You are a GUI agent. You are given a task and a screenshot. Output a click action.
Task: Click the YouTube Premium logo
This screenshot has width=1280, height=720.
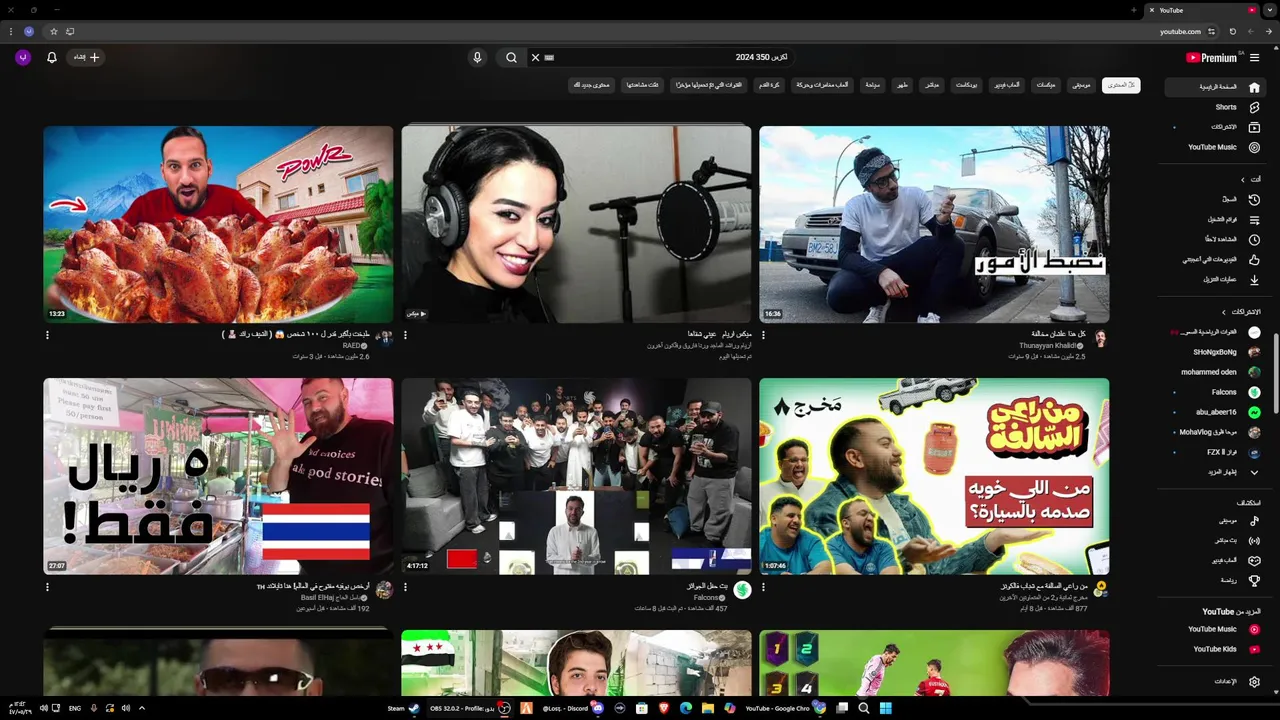1212,58
